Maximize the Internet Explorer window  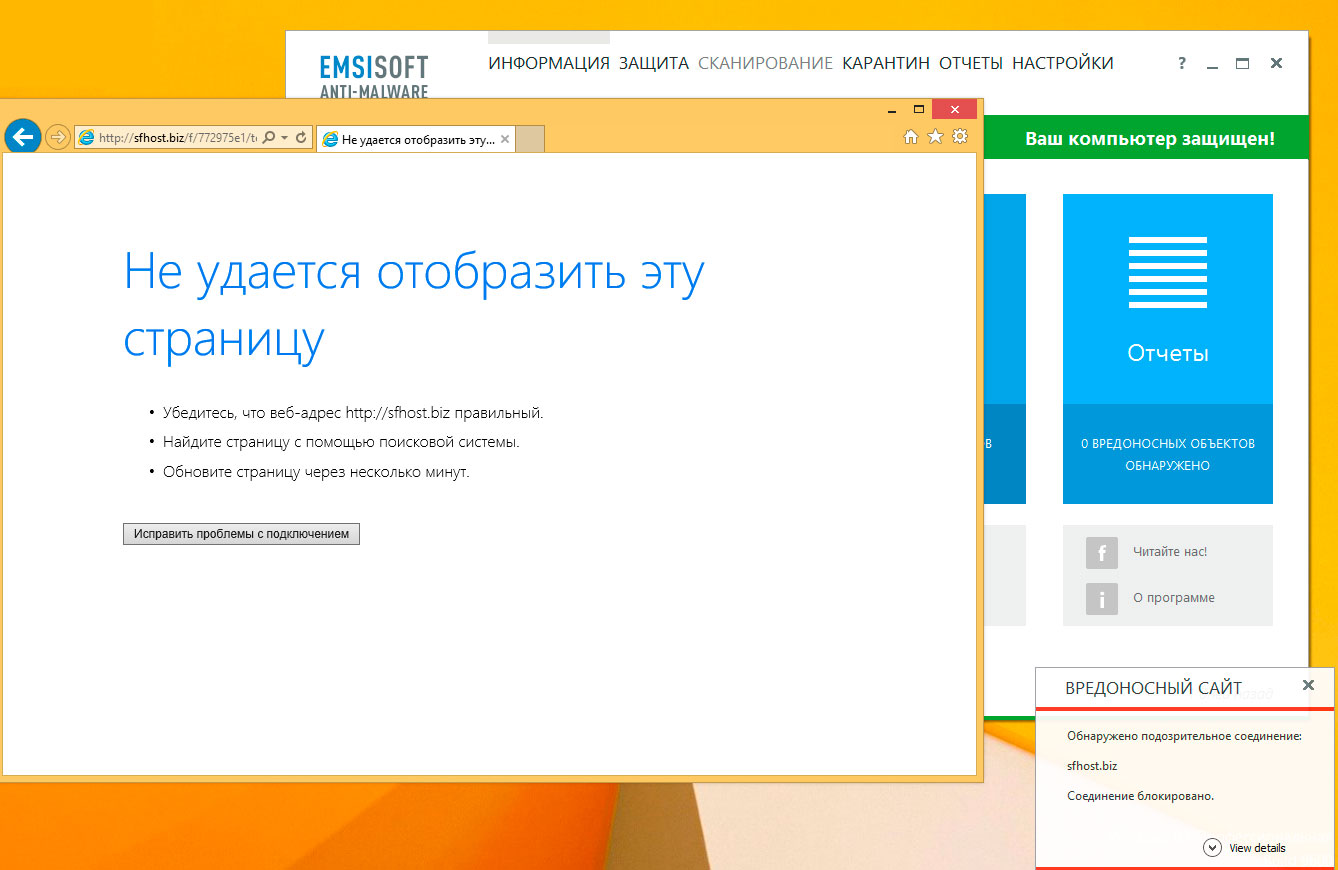pyautogui.click(x=919, y=109)
